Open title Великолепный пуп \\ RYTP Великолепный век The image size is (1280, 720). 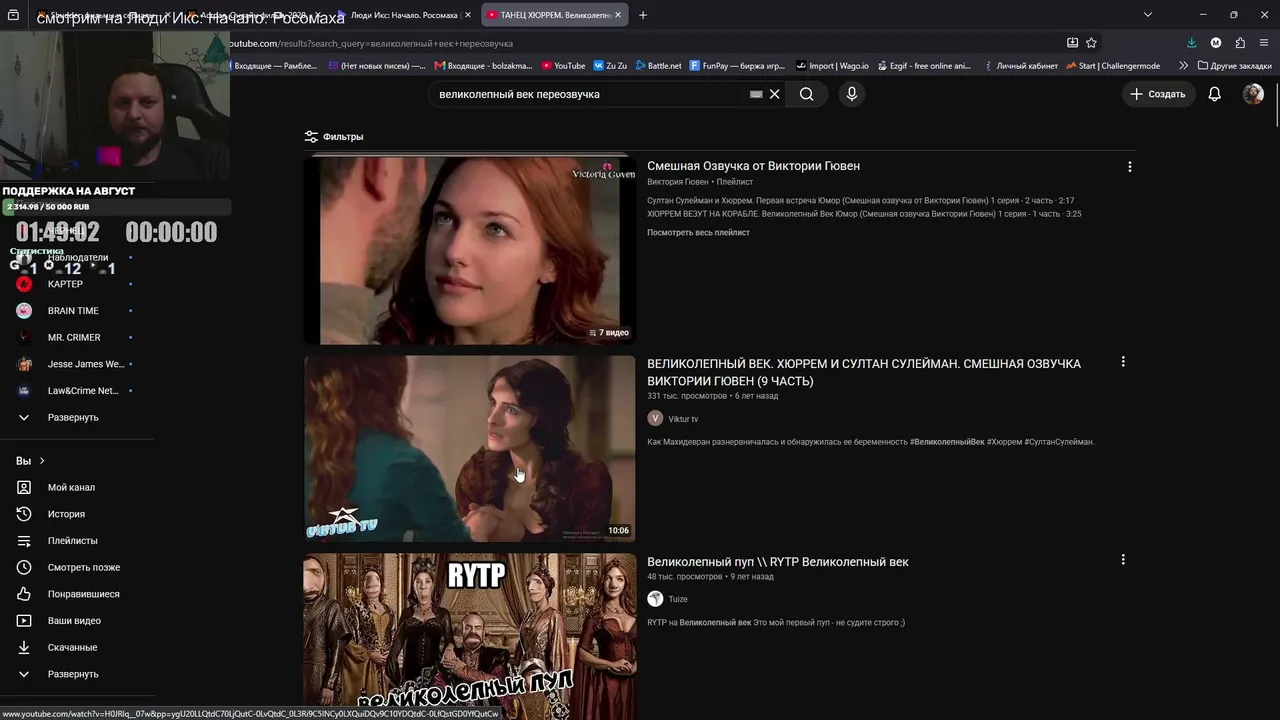[x=778, y=562]
